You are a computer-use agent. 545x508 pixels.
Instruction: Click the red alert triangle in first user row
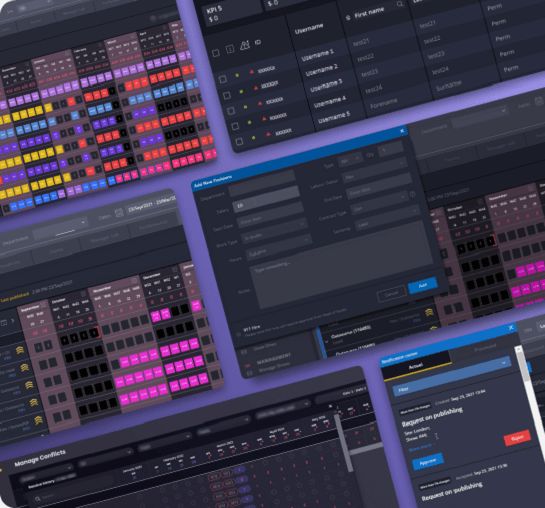point(252,72)
